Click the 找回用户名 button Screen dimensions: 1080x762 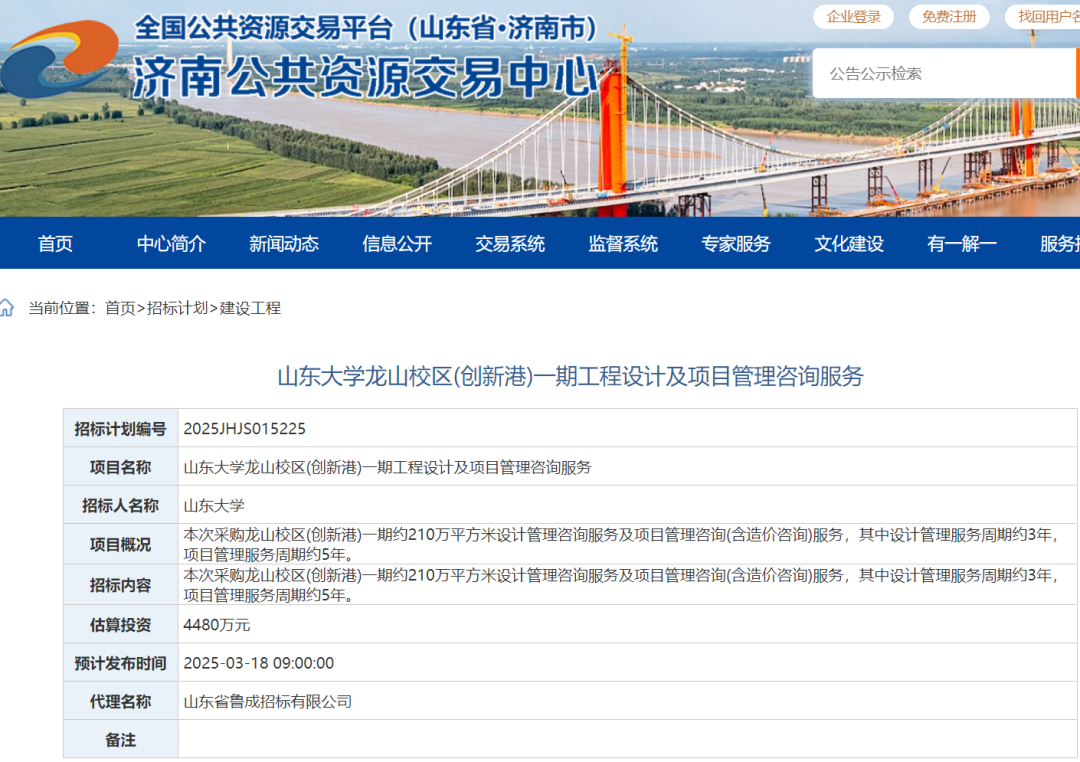(x=1043, y=17)
